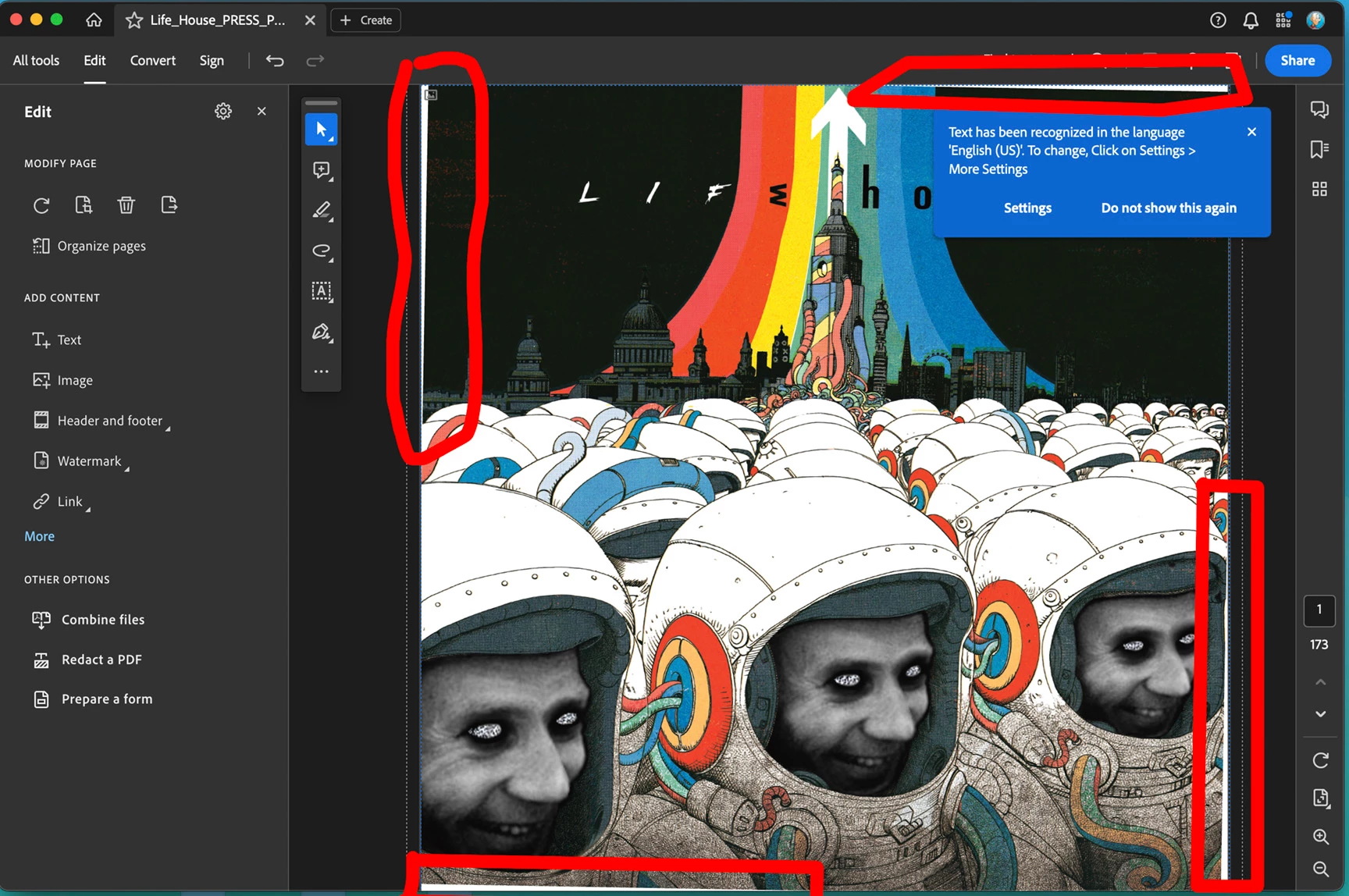Open Combine files
The image size is (1349, 896).
pyautogui.click(x=88, y=620)
